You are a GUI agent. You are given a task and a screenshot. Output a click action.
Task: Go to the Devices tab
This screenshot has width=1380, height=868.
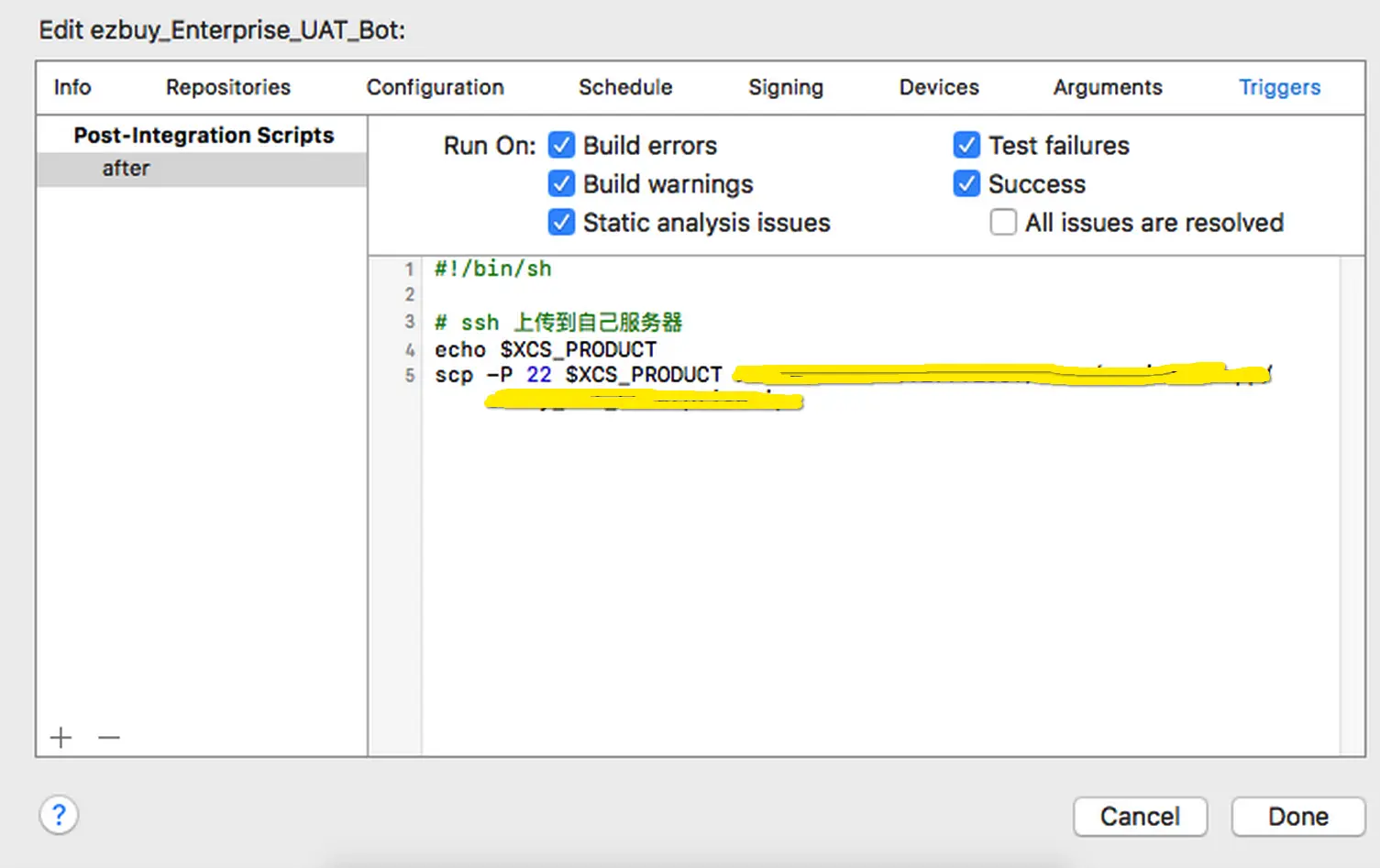(x=939, y=87)
